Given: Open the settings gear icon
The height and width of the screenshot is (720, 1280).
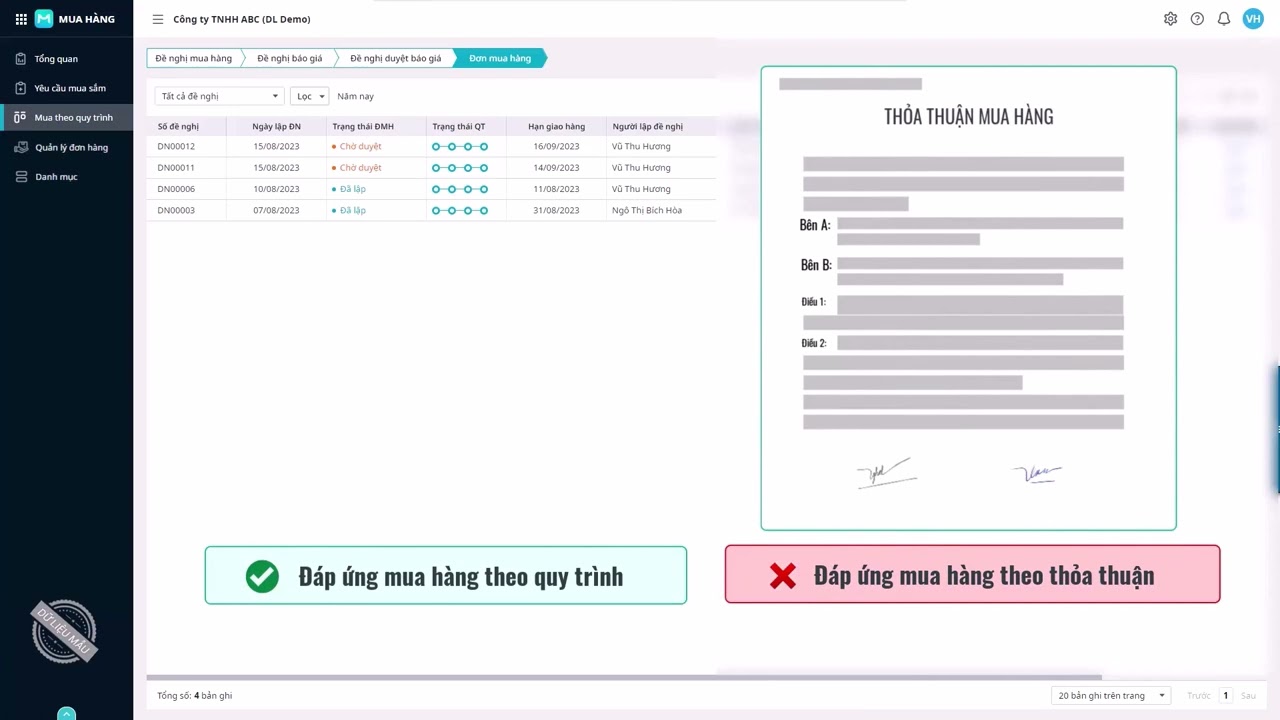Looking at the screenshot, I should pyautogui.click(x=1170, y=19).
